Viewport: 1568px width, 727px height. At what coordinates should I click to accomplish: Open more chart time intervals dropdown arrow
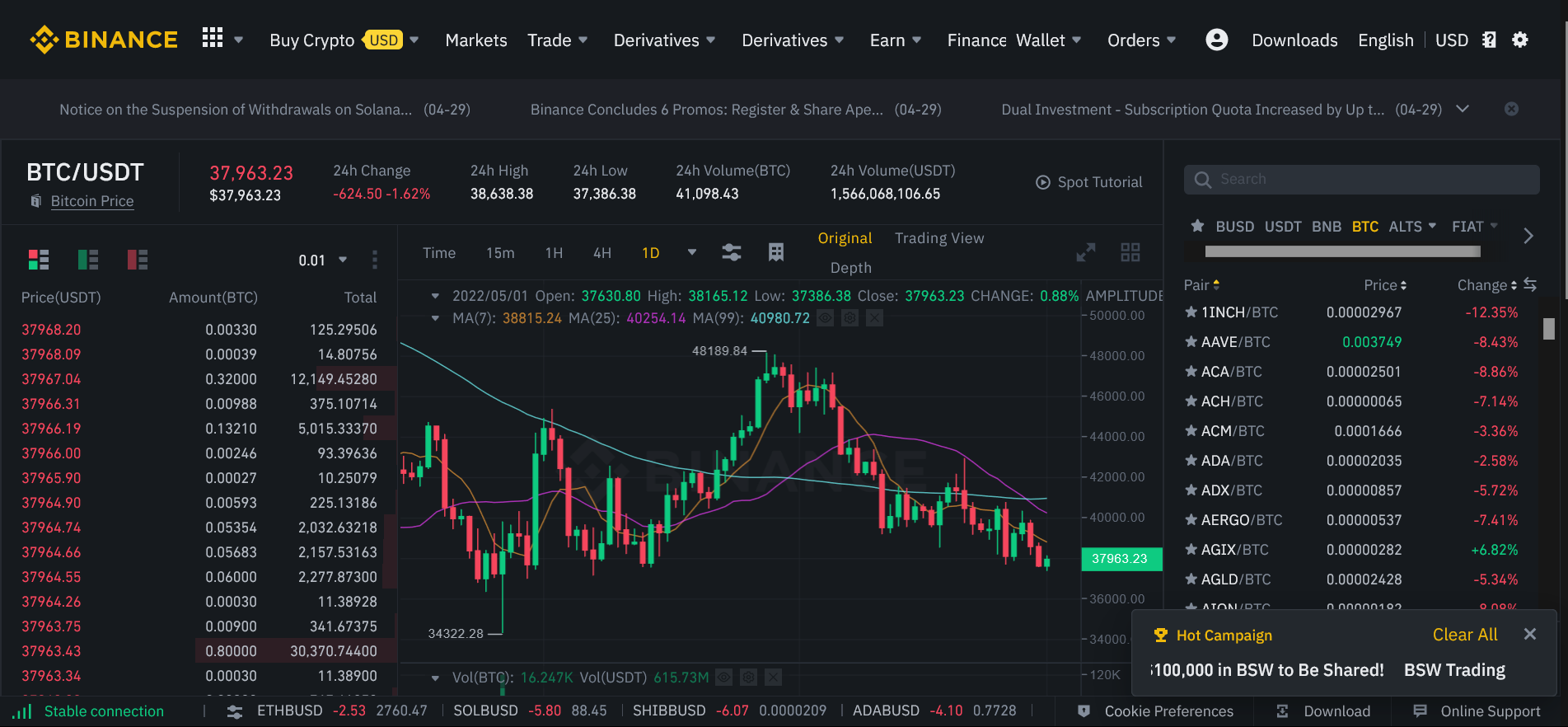click(692, 252)
